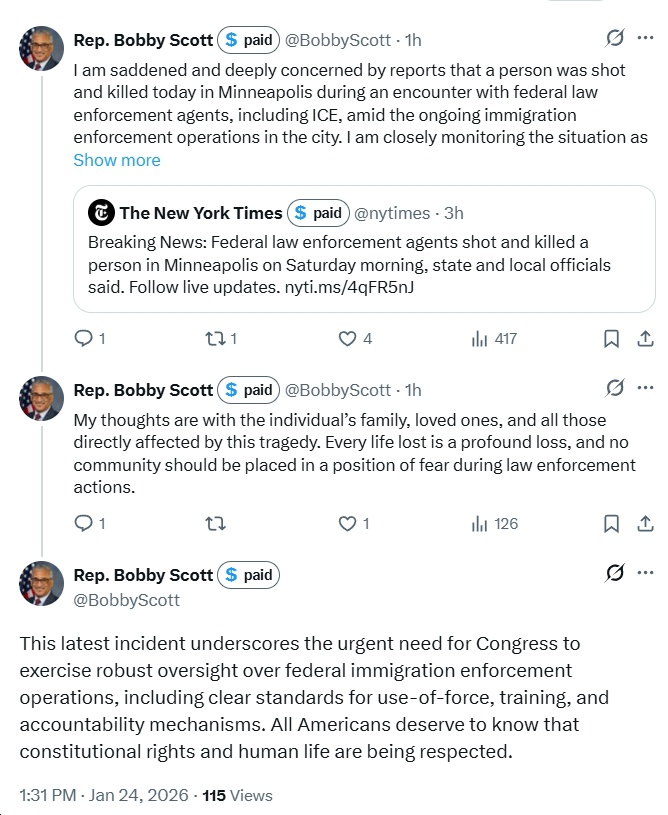This screenshot has width=668, height=815.
Task: Reply to the first Bobby Scott tweet
Action: pos(85,339)
